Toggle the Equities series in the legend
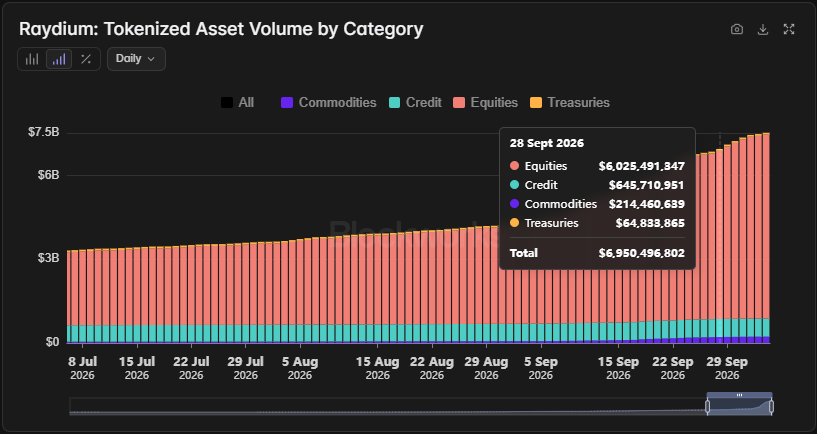This screenshot has height=434, width=817. [486, 103]
